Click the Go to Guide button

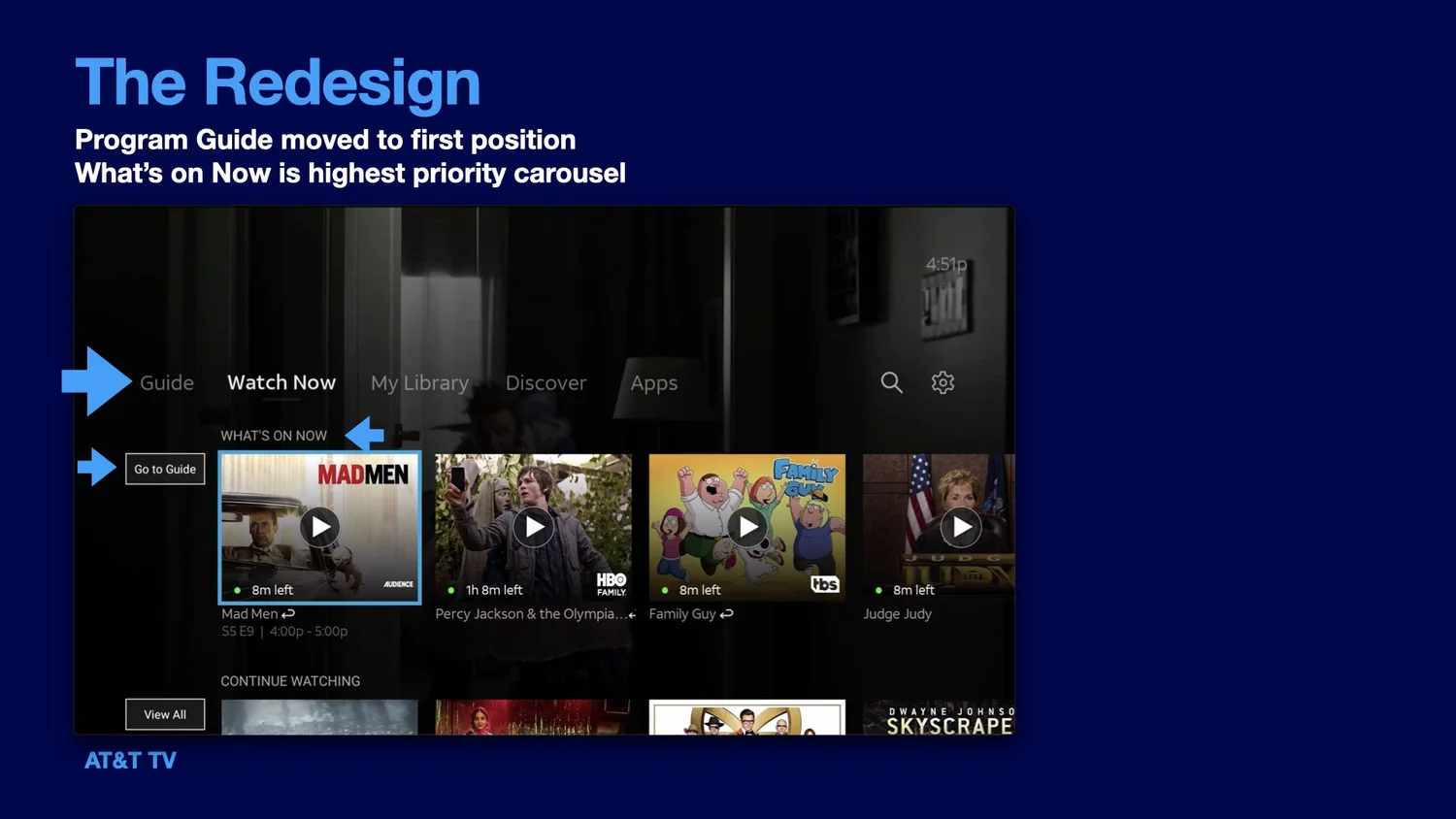(x=165, y=469)
